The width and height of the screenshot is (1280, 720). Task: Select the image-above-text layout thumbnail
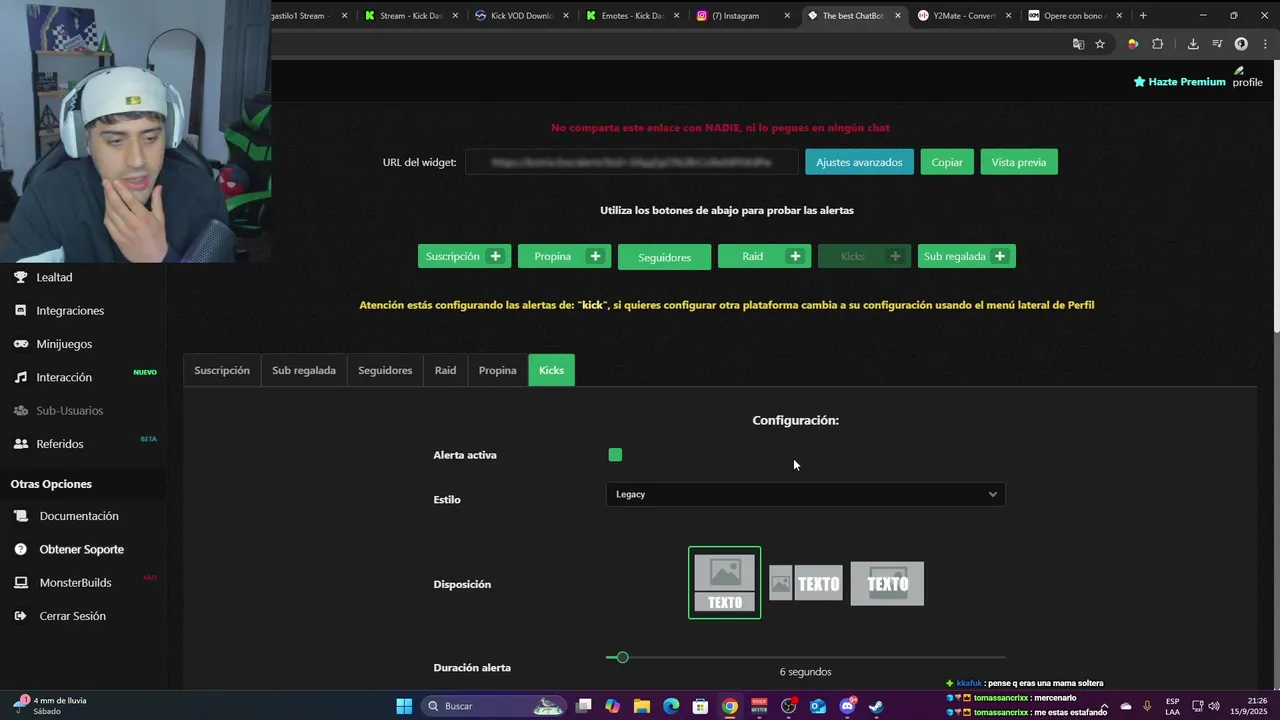pyautogui.click(x=724, y=583)
